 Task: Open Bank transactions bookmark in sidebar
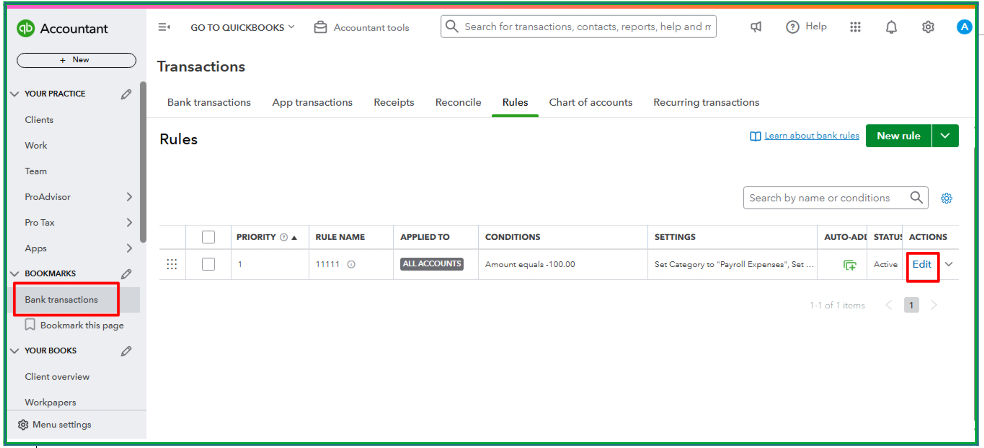[x=62, y=300]
